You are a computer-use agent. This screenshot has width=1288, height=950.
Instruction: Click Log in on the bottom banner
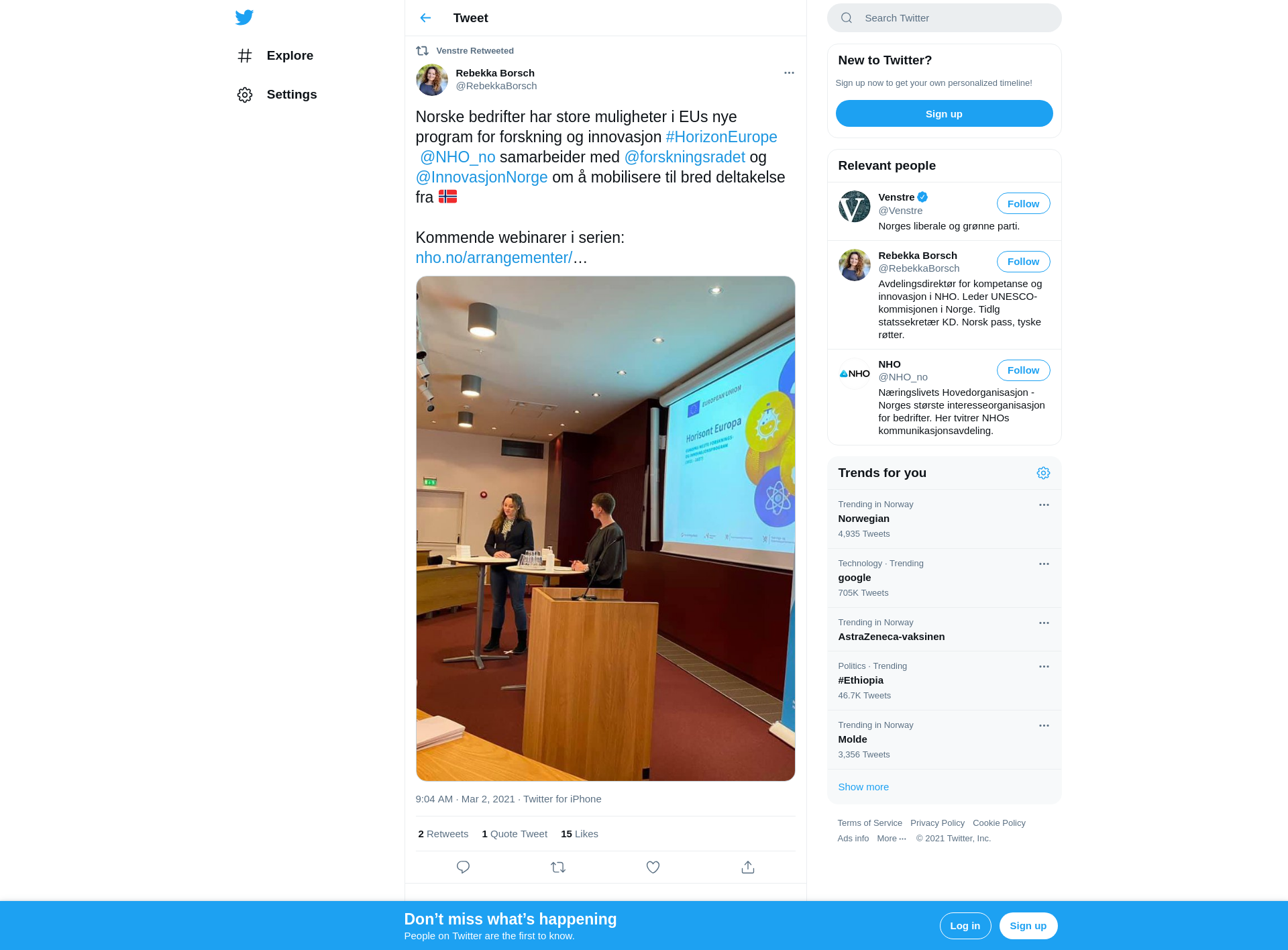tap(965, 925)
